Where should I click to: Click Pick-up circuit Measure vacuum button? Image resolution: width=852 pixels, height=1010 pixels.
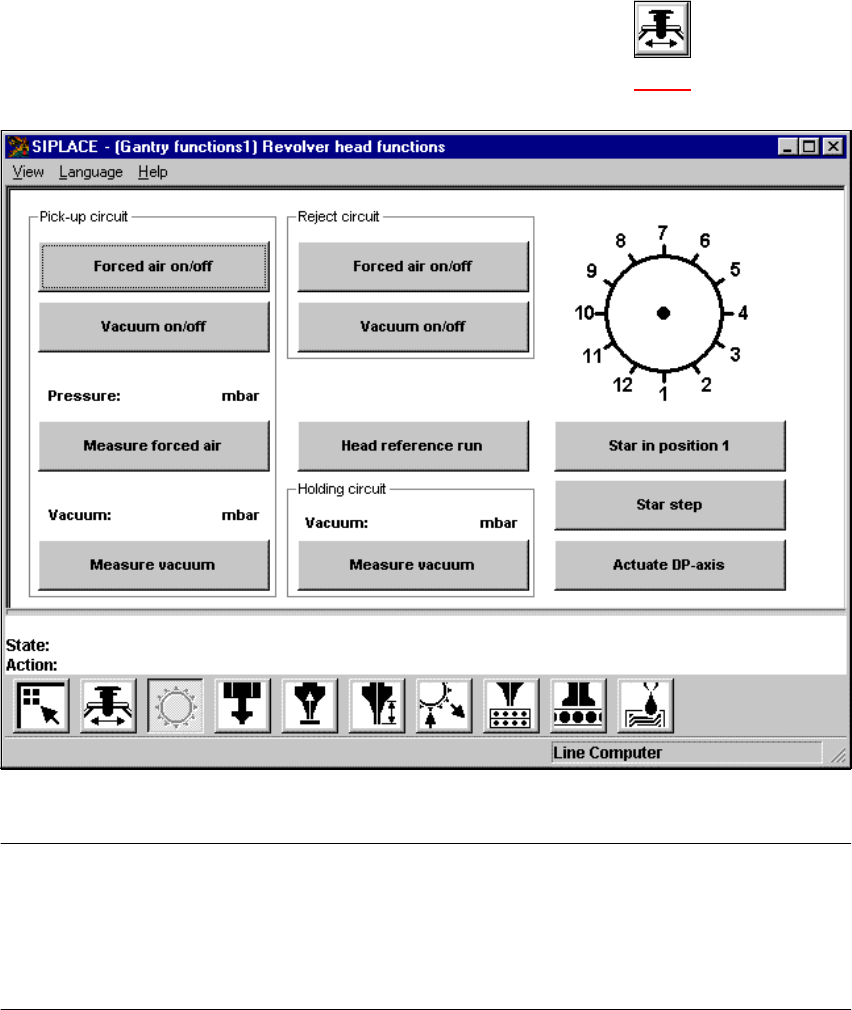pyautogui.click(x=154, y=565)
